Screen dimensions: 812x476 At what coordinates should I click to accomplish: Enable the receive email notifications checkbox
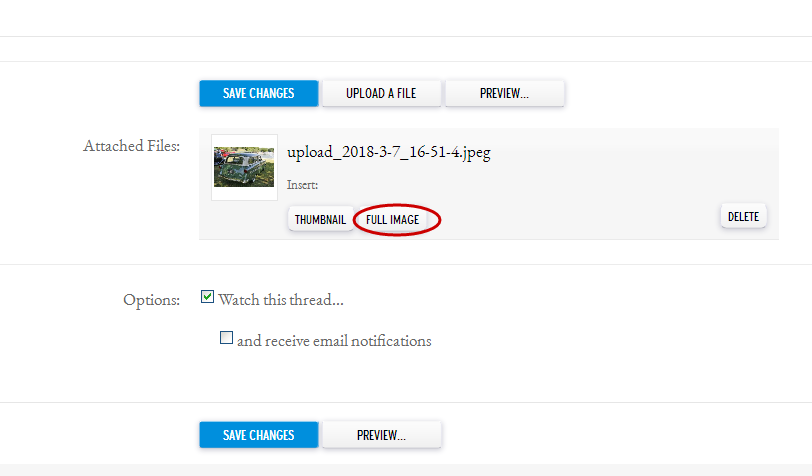coord(226,338)
